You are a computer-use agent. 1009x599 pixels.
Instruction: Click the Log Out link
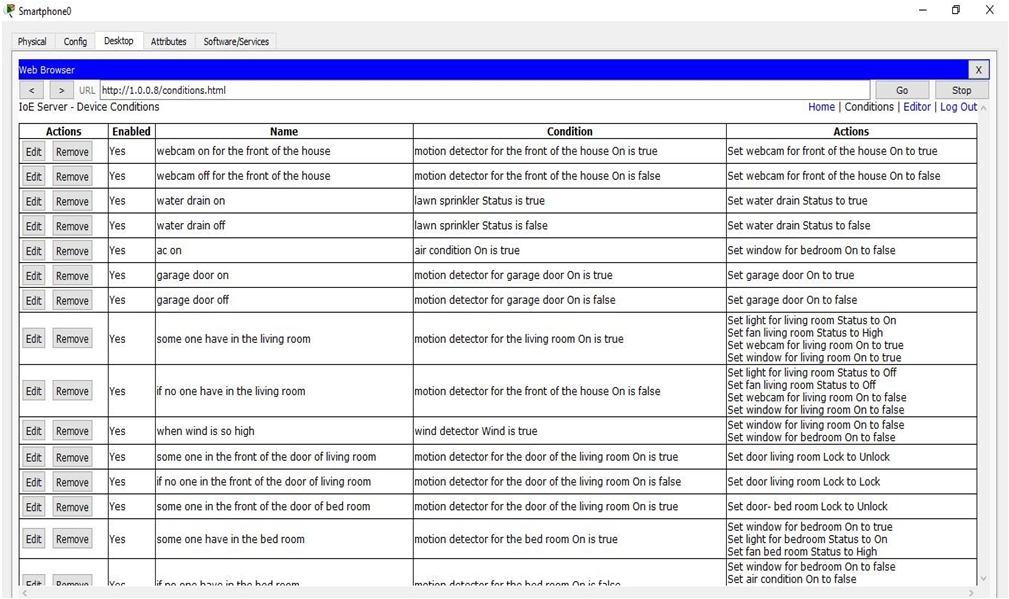click(958, 107)
